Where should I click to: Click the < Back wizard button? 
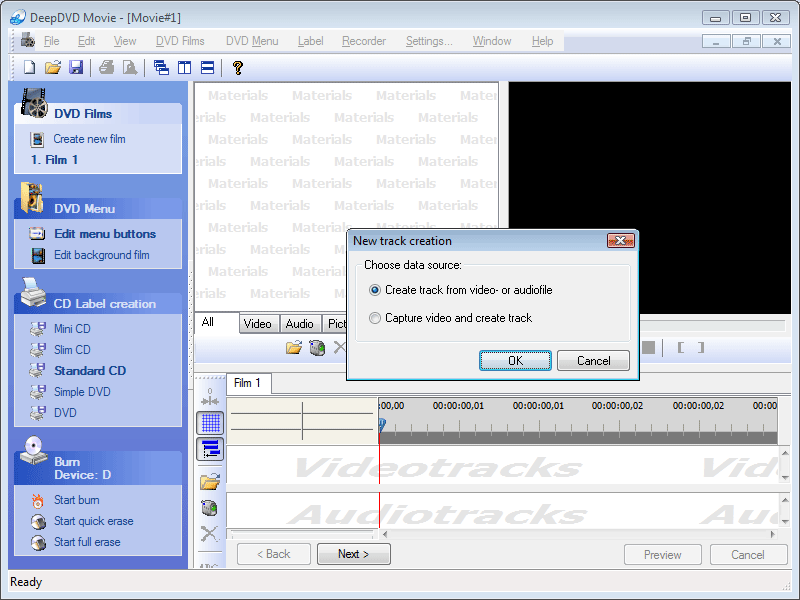(x=273, y=554)
